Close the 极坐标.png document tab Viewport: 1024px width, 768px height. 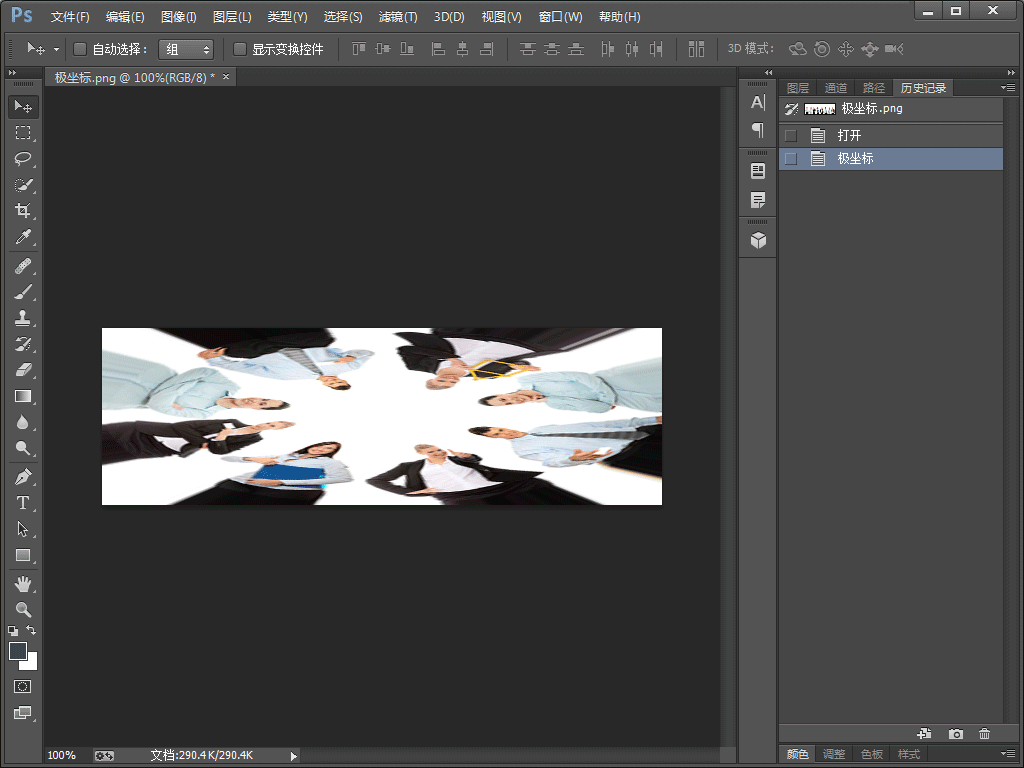click(226, 77)
